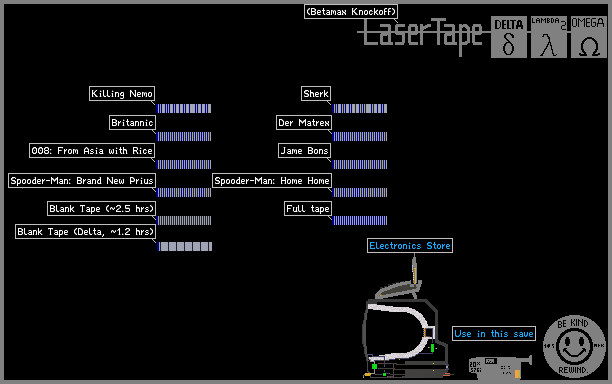
Task: Select the Full tape blue strip
Action: pyautogui.click(x=360, y=220)
